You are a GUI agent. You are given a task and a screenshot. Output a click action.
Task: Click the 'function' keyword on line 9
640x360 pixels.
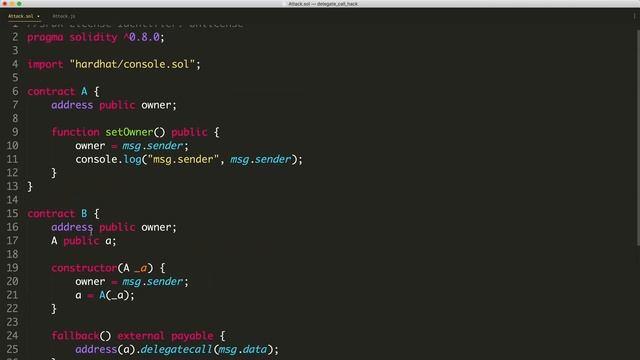tap(76, 132)
